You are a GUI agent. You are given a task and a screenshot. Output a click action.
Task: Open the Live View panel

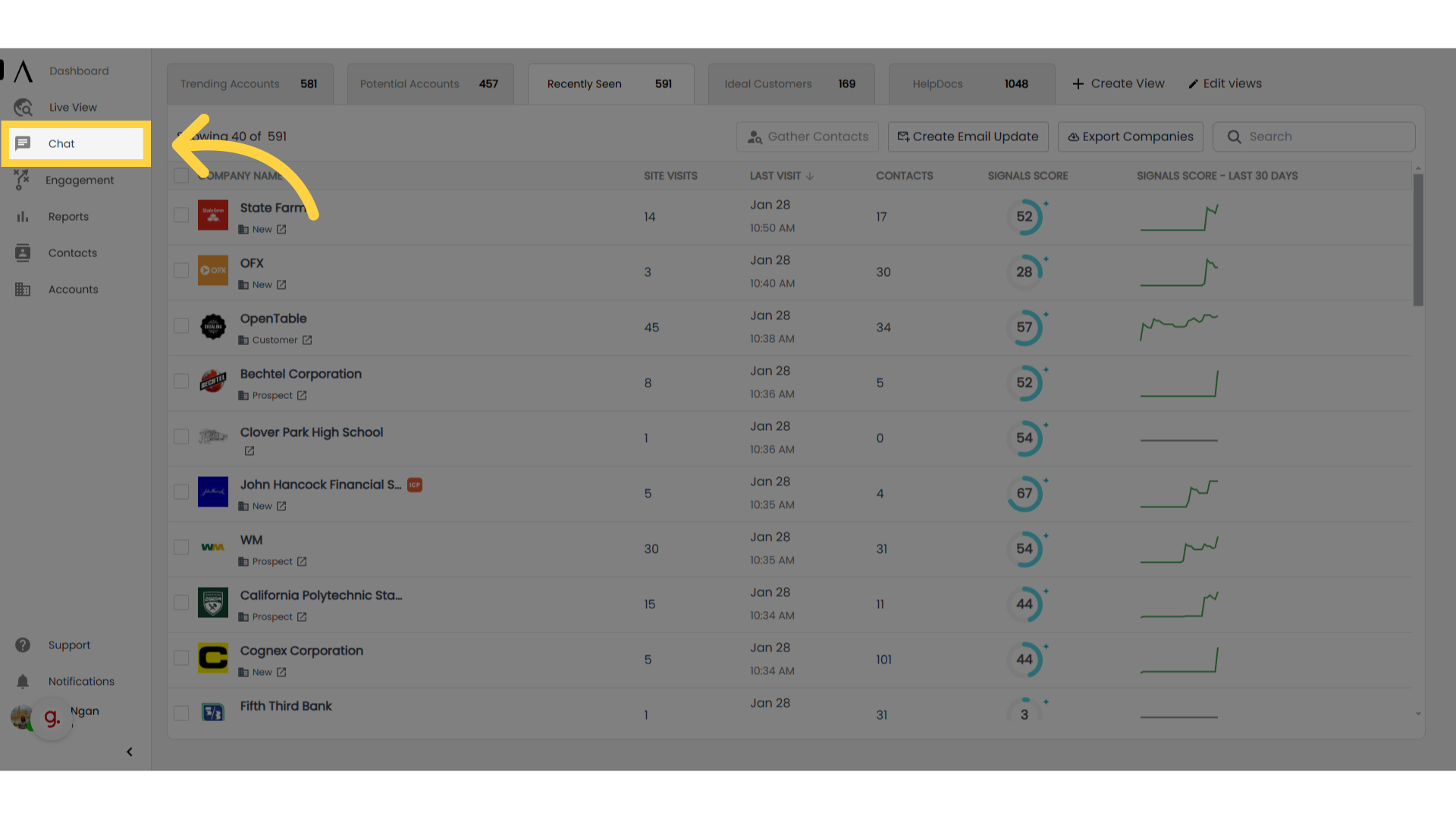[x=73, y=107]
